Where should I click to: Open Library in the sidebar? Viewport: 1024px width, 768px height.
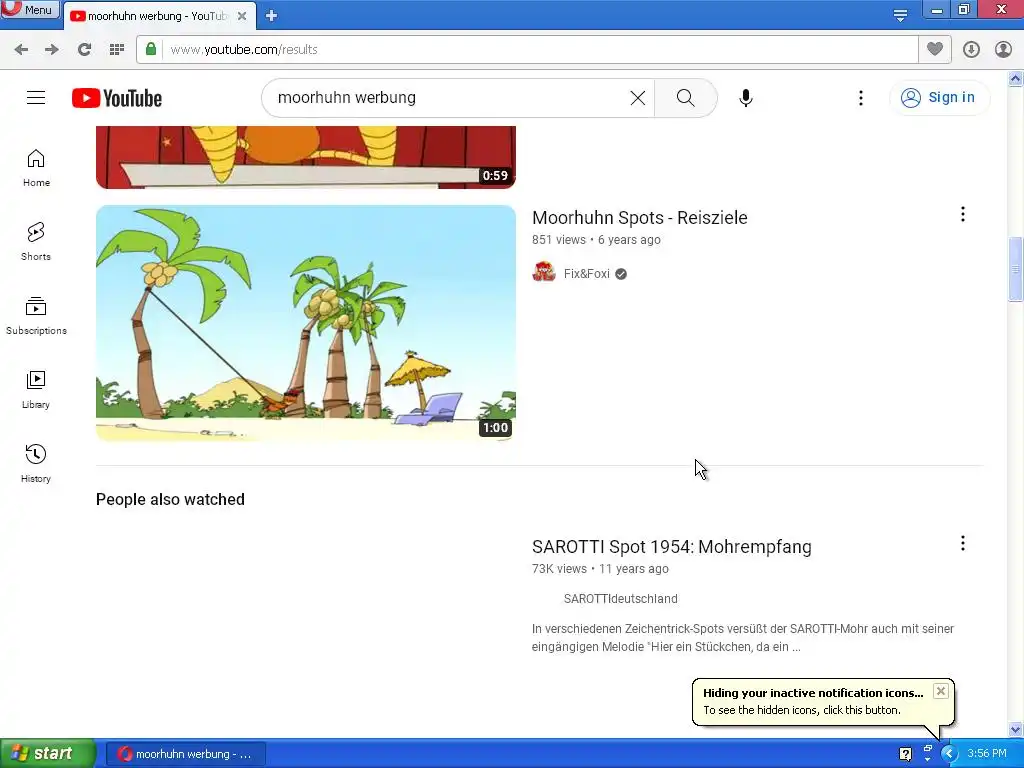(x=36, y=390)
